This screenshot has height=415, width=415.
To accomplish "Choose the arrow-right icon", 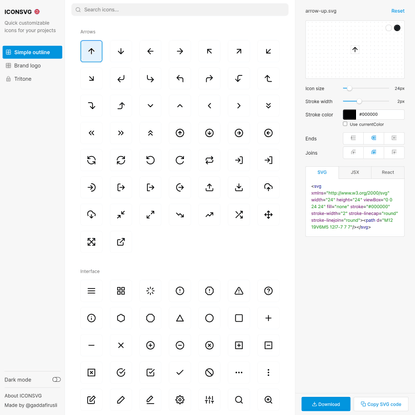I will (x=180, y=51).
